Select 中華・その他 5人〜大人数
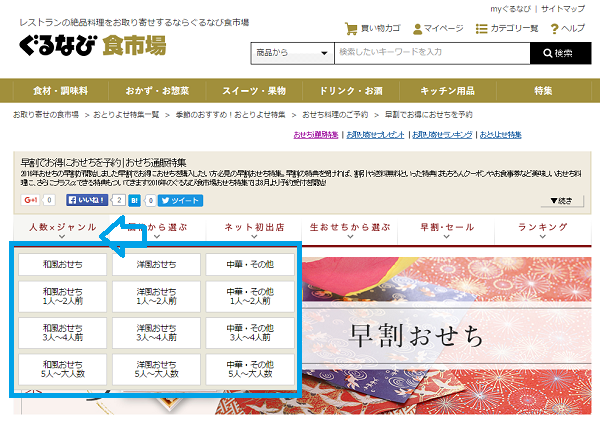This screenshot has width=600, height=423. click(x=250, y=369)
